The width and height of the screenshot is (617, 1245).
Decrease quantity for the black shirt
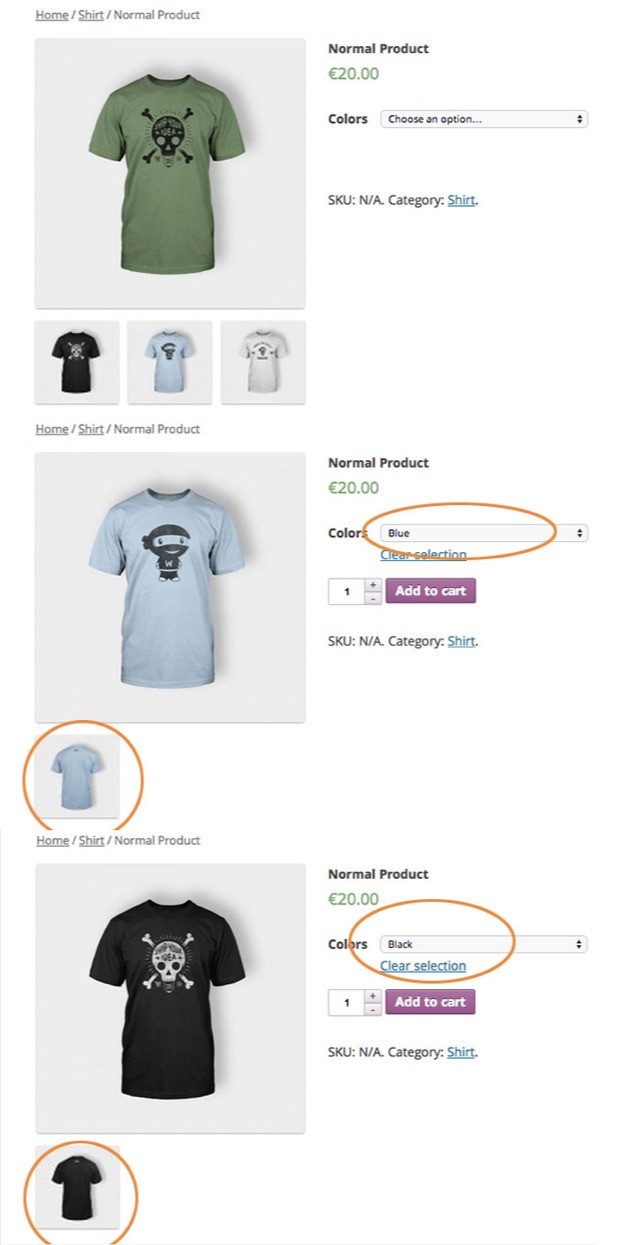pyautogui.click(x=373, y=1009)
